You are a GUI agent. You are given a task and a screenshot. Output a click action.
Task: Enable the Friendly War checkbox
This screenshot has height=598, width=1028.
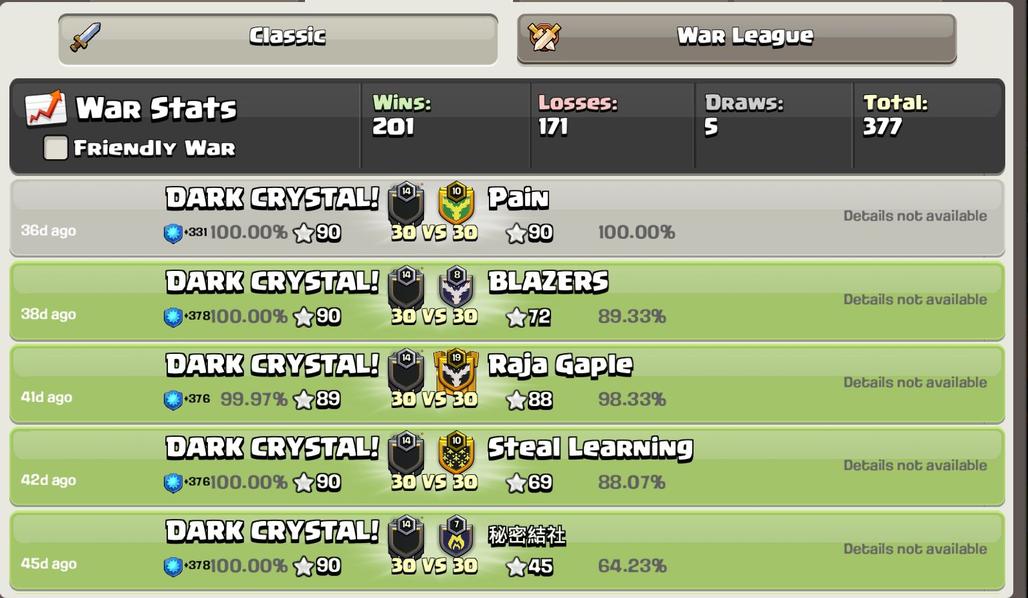pos(55,148)
